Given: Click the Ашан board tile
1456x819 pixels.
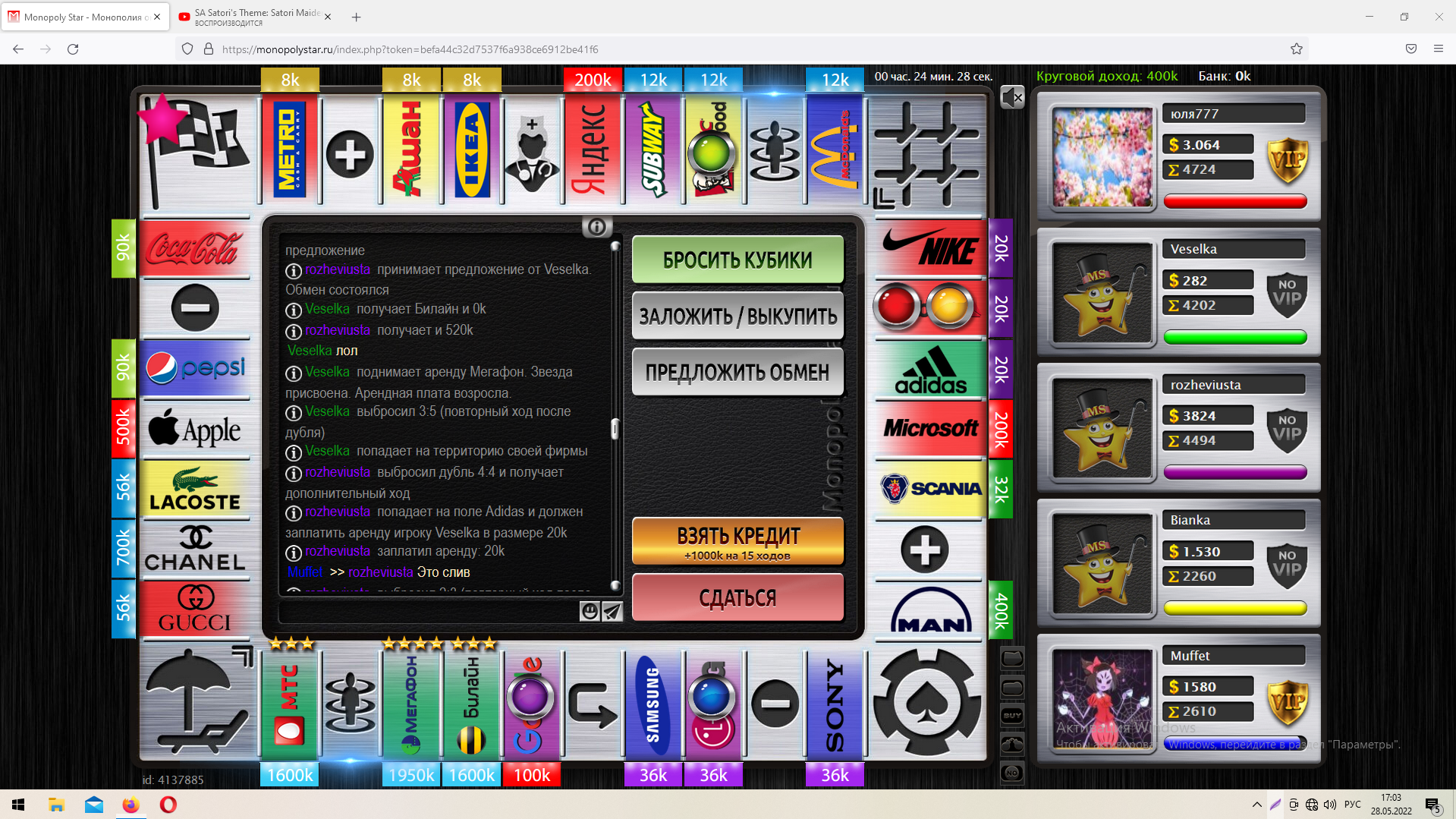Looking at the screenshot, I should [411, 150].
